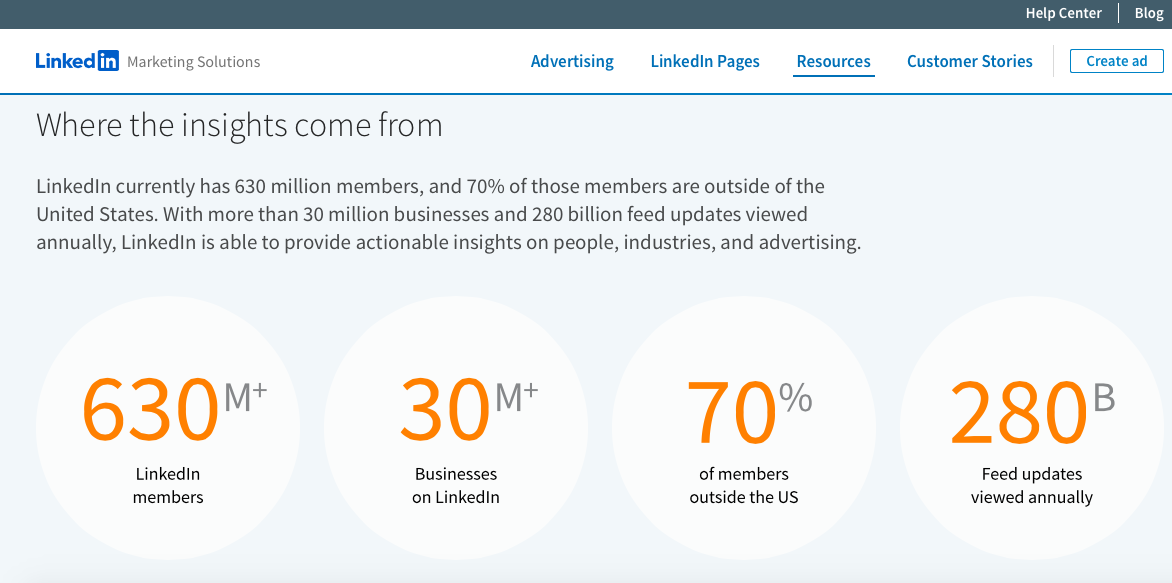
Task: Click the orange 630 statistic number
Action: click(150, 410)
